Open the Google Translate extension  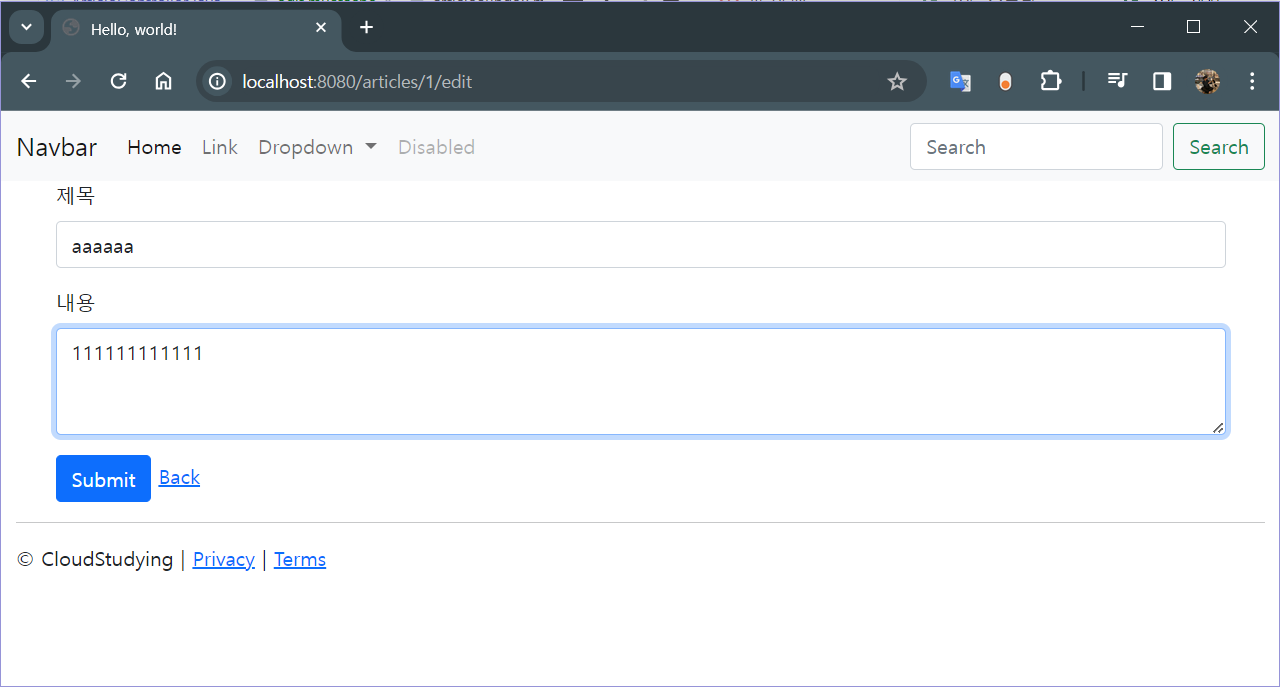(960, 82)
